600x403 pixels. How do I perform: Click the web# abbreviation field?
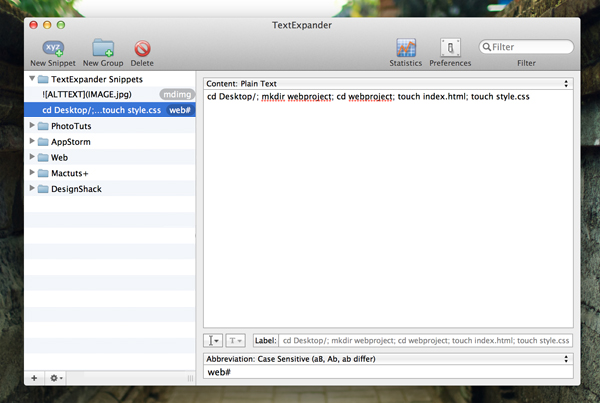point(388,372)
